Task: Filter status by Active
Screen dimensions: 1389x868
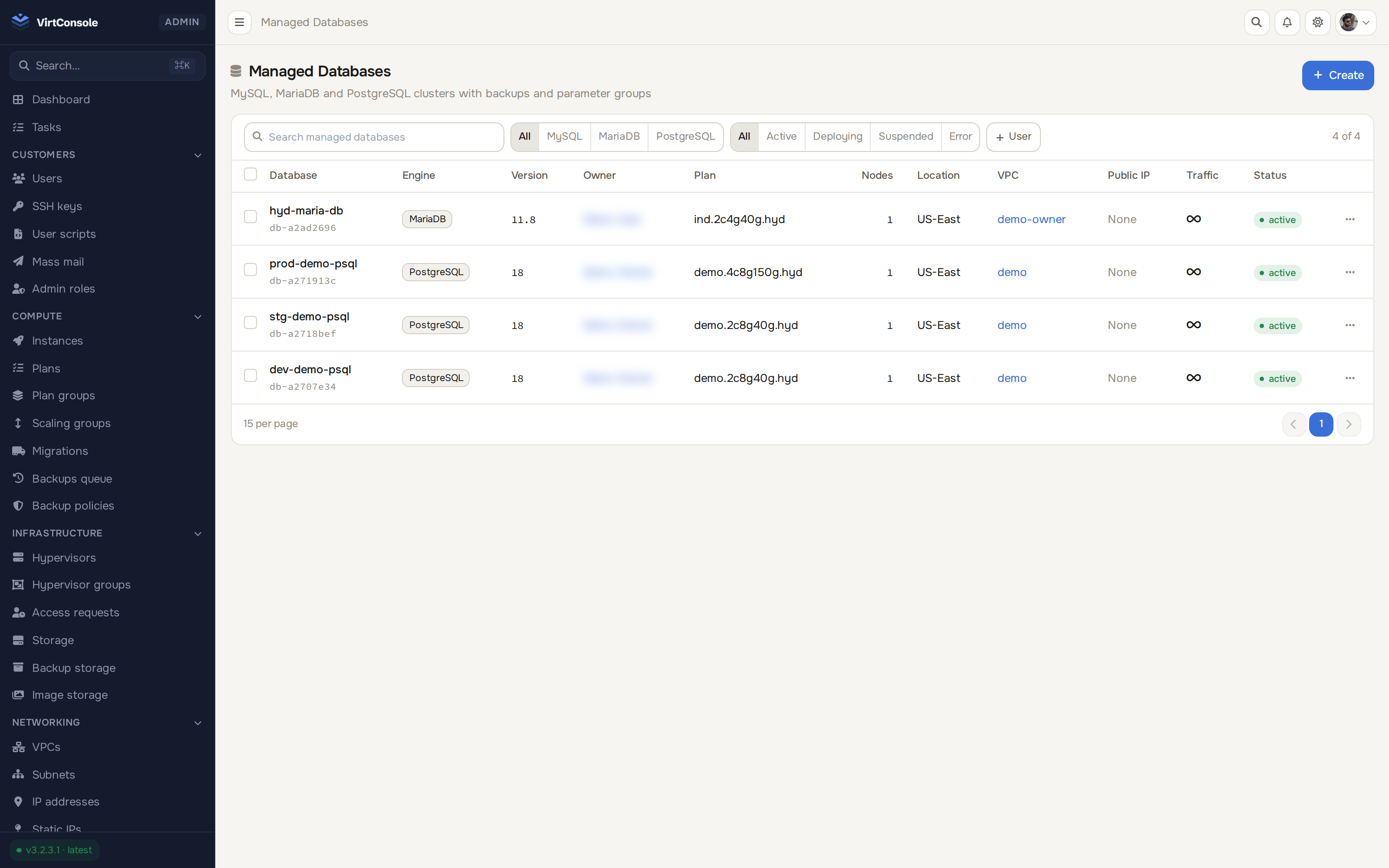Action: click(x=781, y=137)
